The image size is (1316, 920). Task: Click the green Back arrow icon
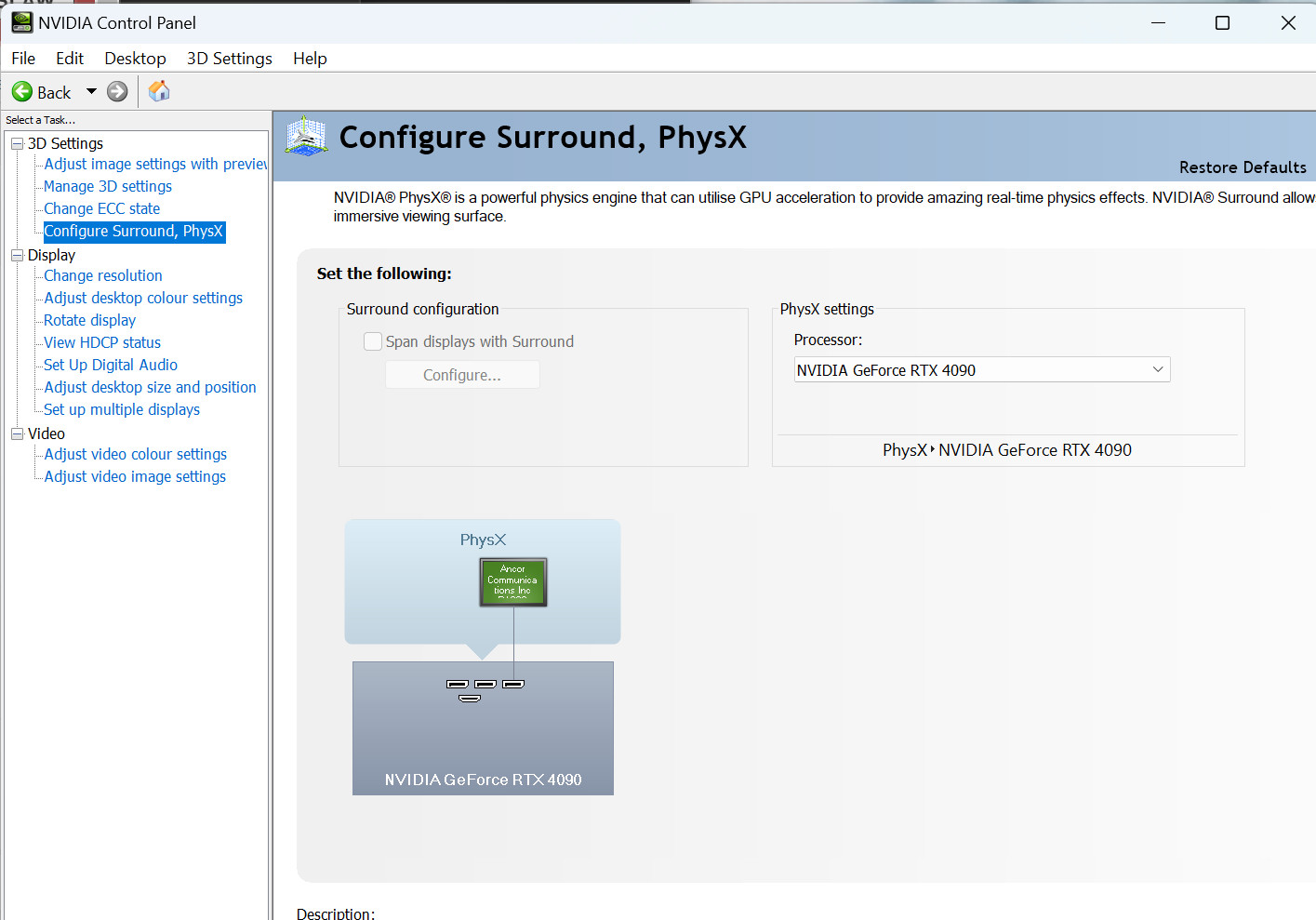click(x=22, y=91)
